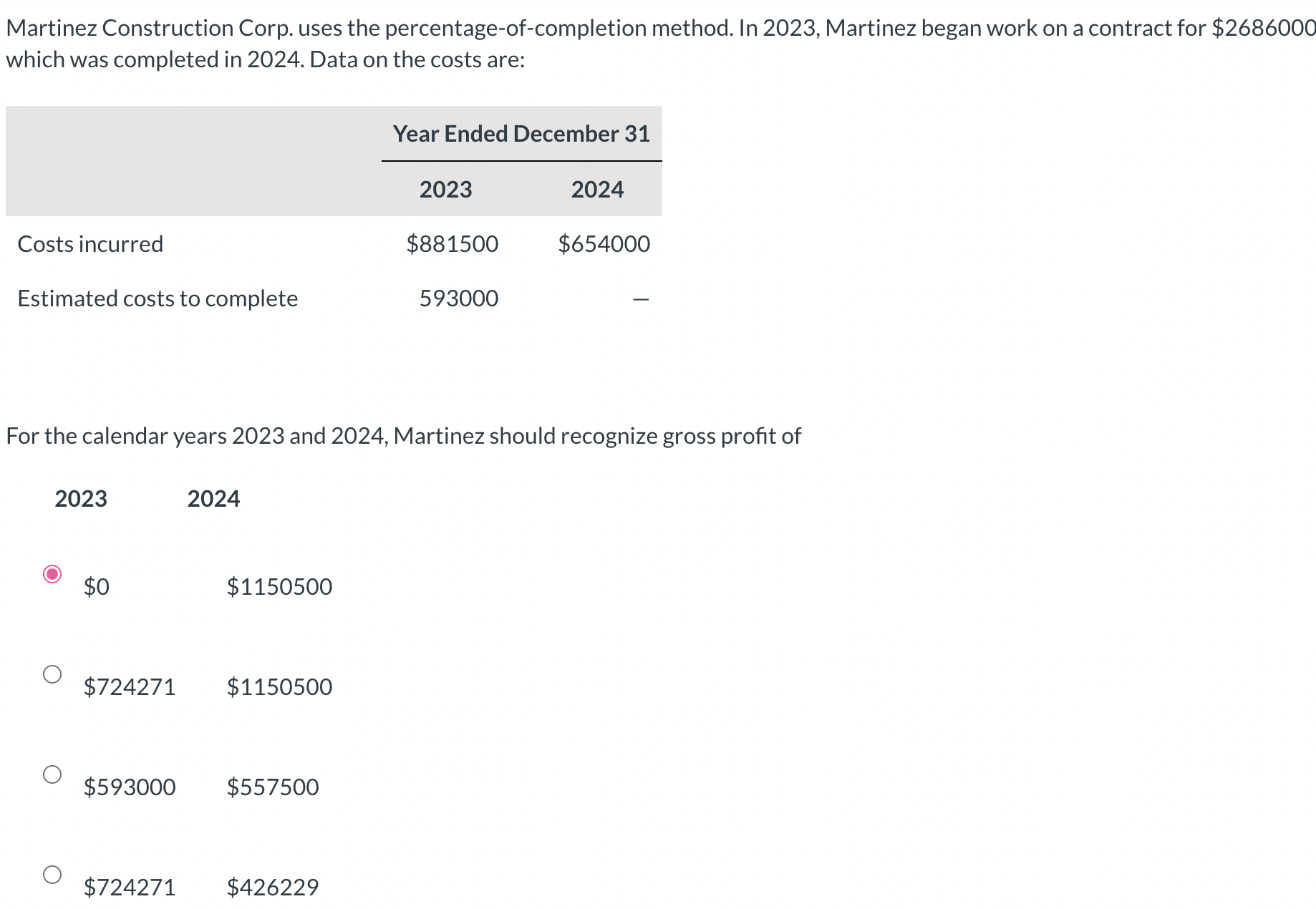This screenshot has height=909, width=1316.
Task: Click the $654000 costs value for 2024
Action: pyautogui.click(x=604, y=243)
